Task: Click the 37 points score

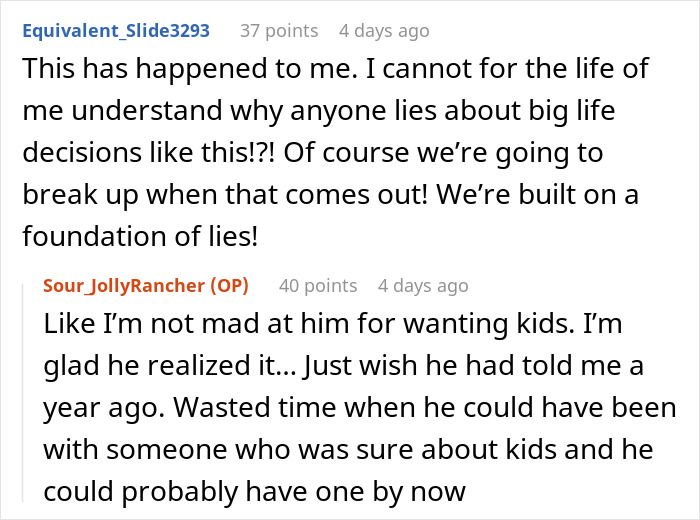Action: pos(278,30)
